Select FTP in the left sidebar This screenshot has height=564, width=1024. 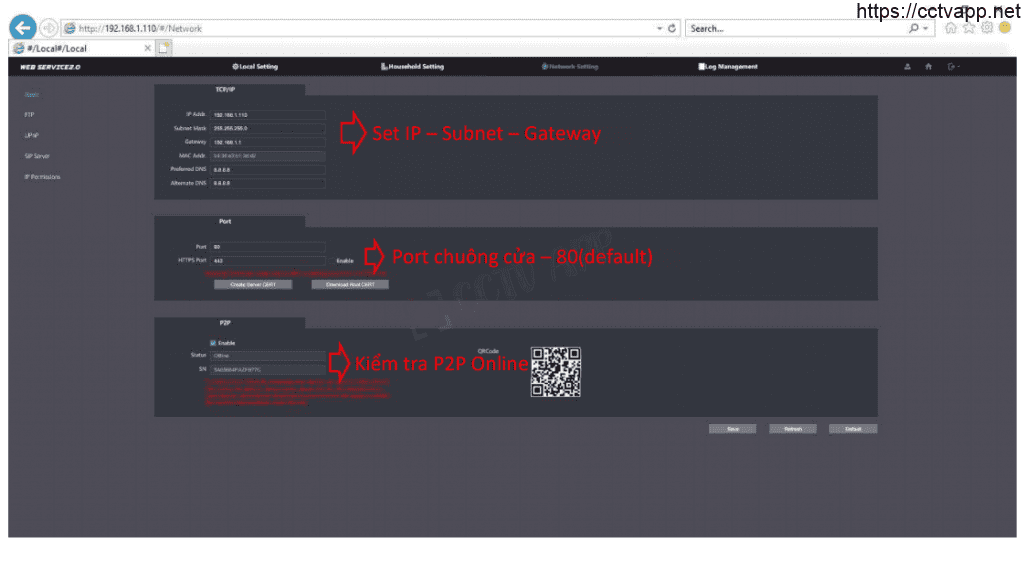[29, 115]
